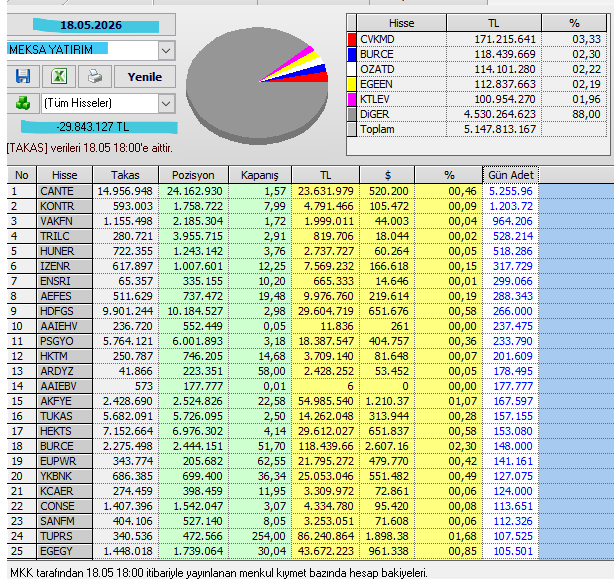Click the TUPRS closing price 254,00
This screenshot has height=579, width=614.
[x=269, y=536]
